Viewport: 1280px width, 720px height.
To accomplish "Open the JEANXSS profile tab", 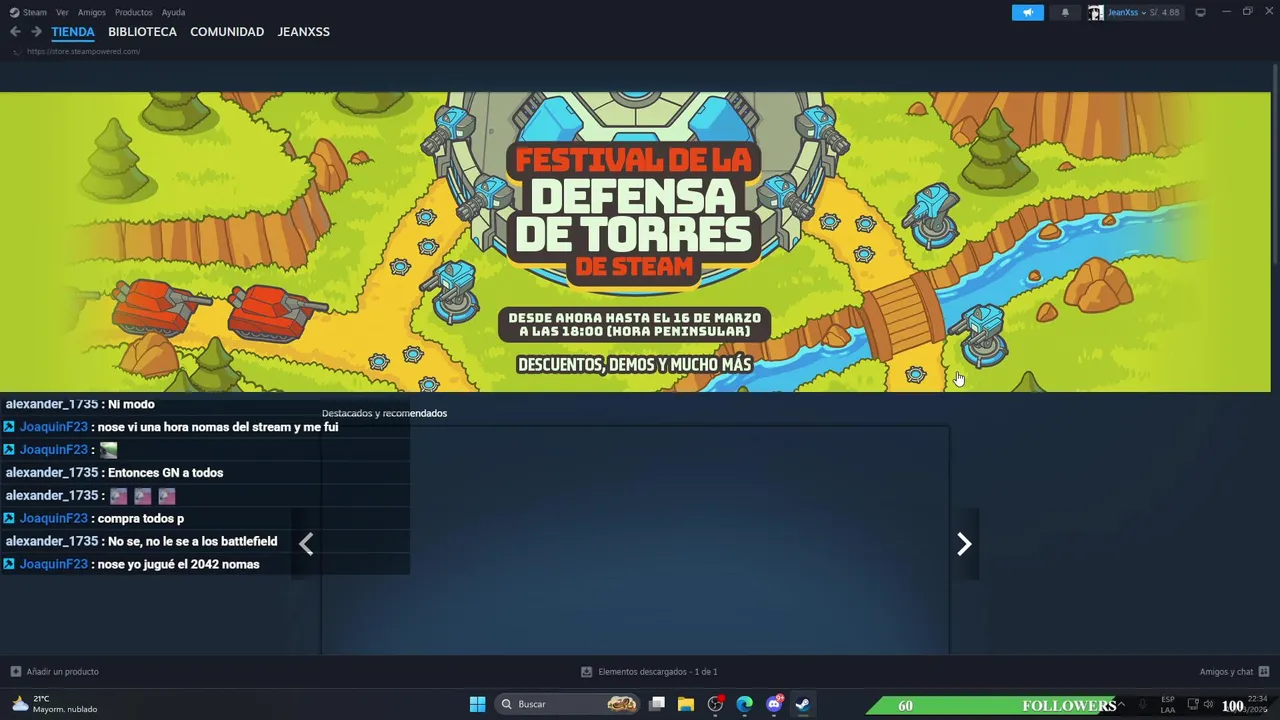I will (x=303, y=32).
